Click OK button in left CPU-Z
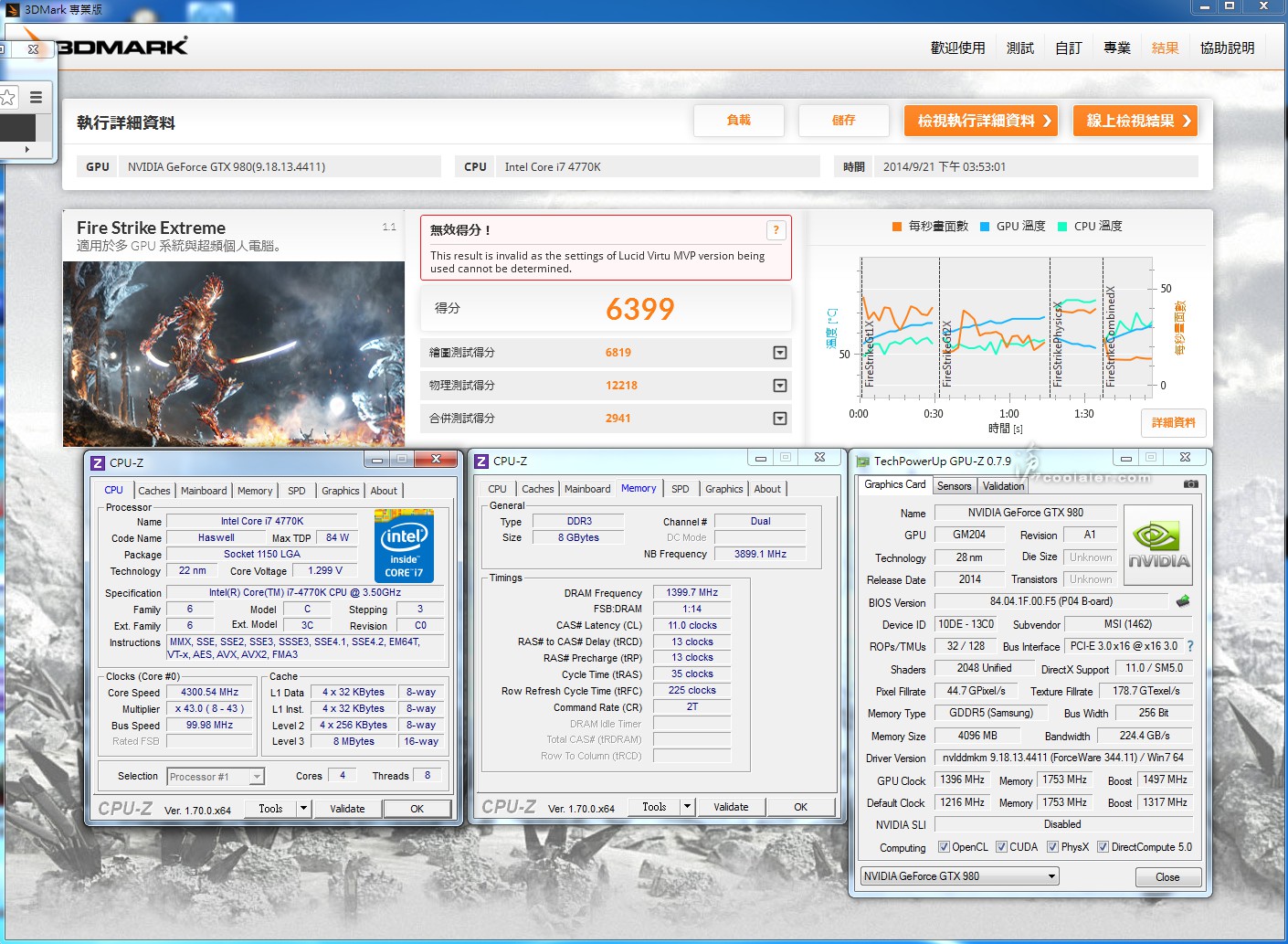 (x=417, y=809)
